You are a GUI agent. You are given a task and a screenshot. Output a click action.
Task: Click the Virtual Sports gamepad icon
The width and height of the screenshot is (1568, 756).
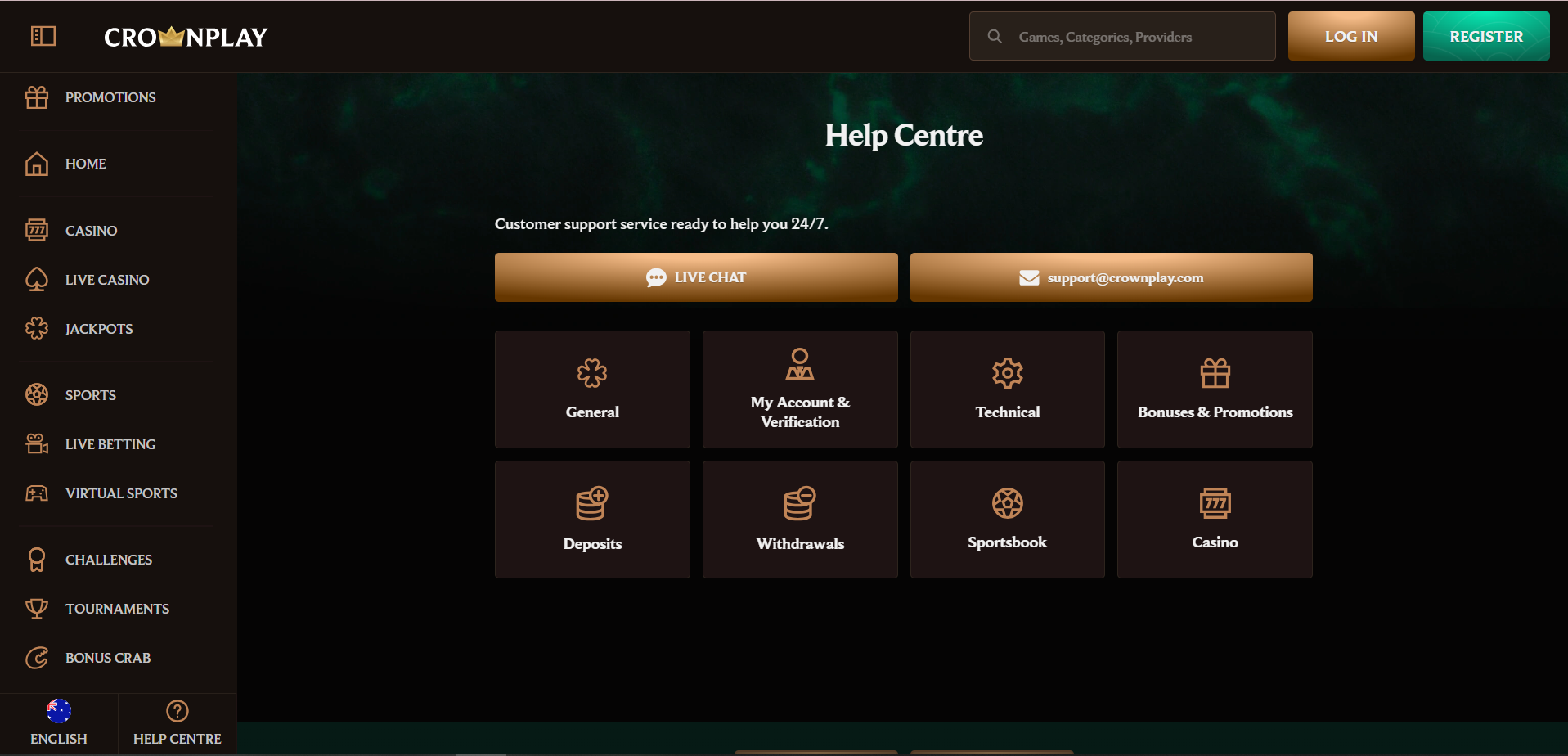pos(37,493)
